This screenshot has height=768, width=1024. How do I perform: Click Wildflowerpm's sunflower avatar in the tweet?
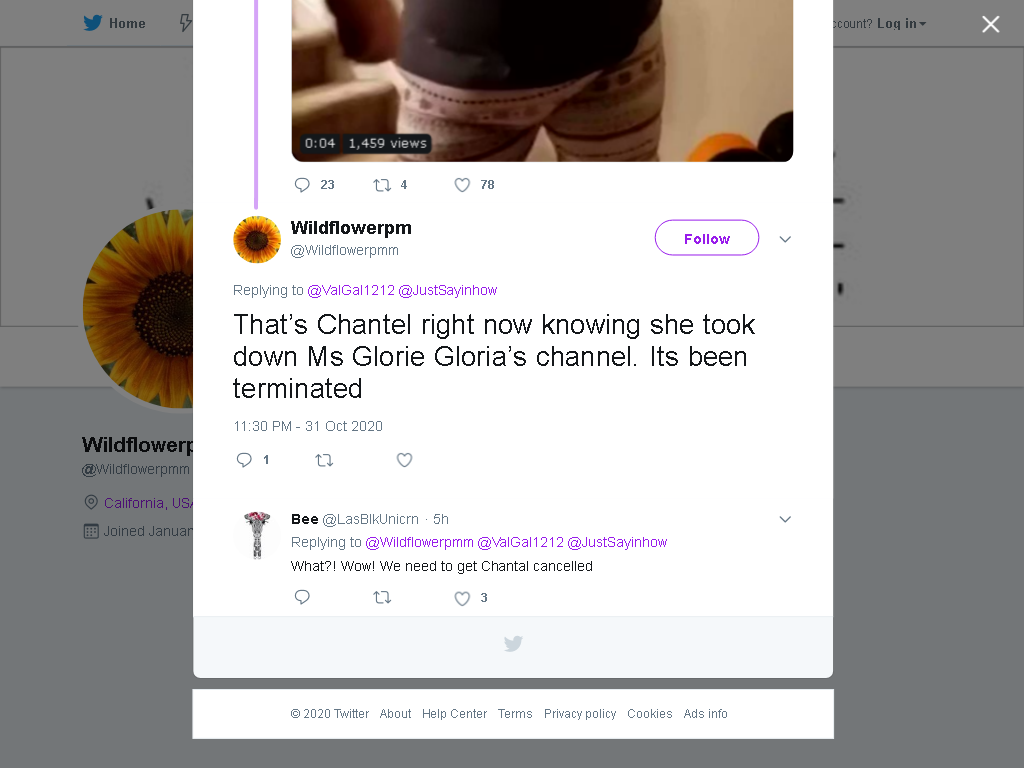(257, 240)
